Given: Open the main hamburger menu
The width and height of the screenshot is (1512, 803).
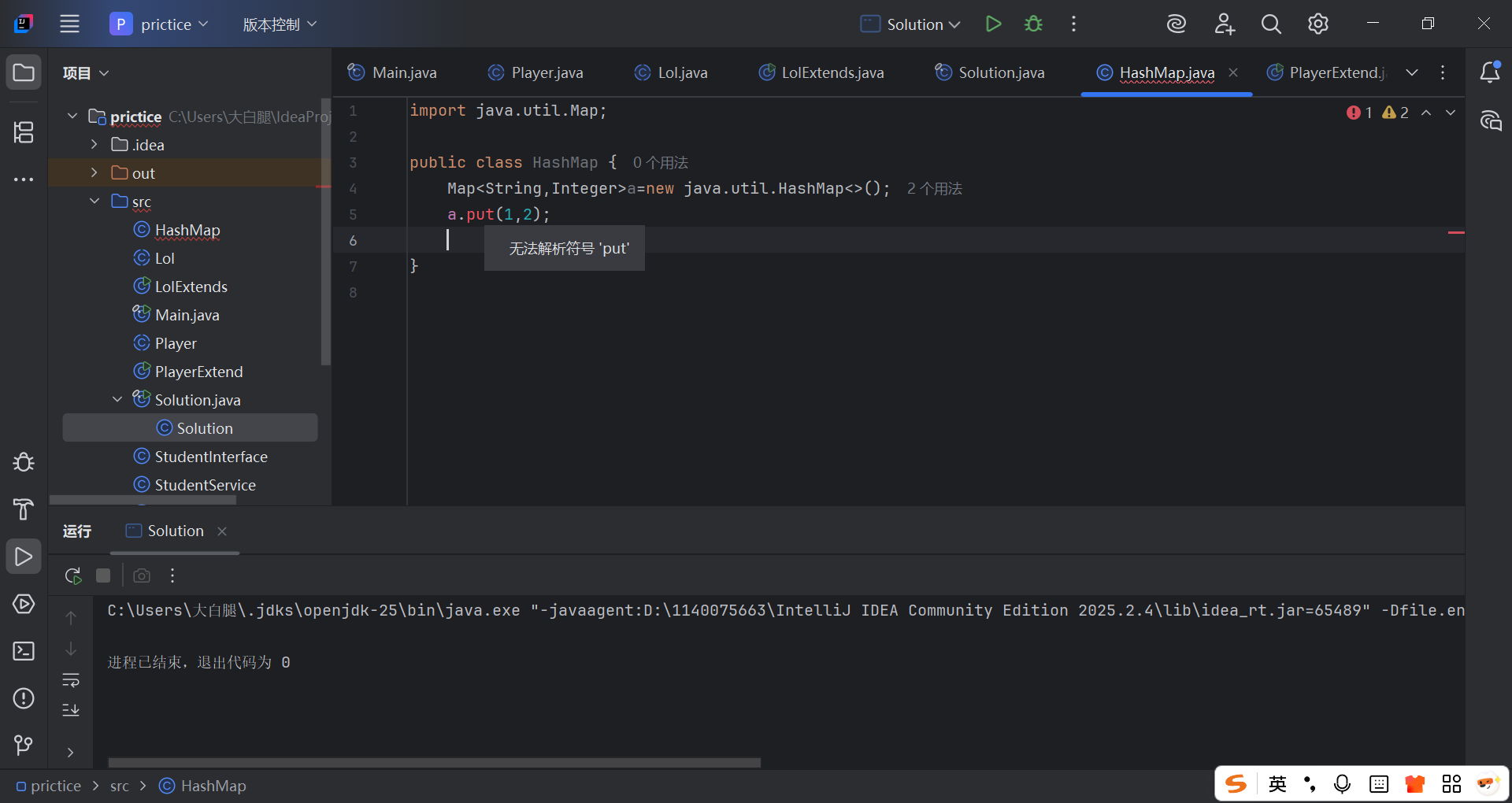Looking at the screenshot, I should pos(69,24).
